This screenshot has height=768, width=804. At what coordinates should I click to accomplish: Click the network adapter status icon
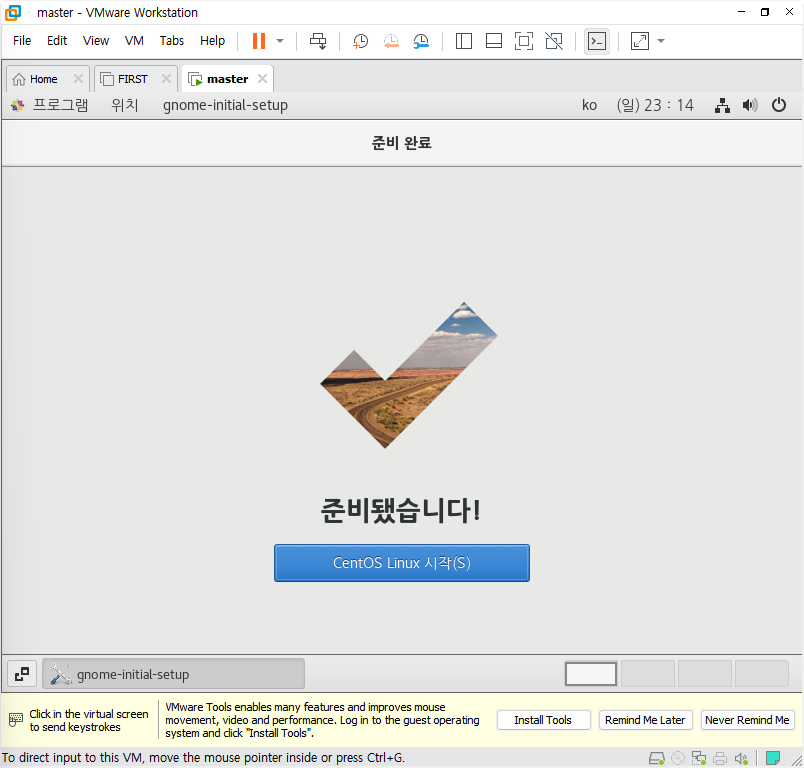698,758
